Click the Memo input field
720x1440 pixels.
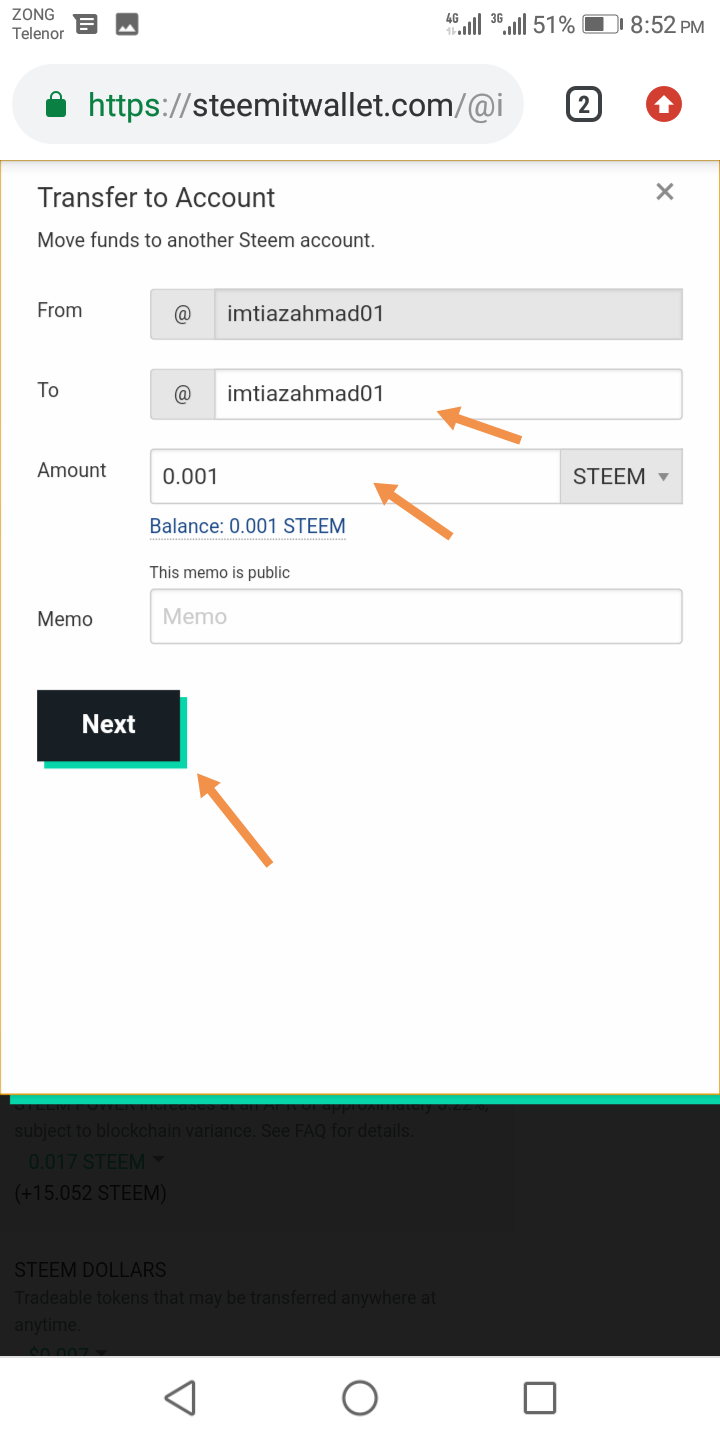click(416, 616)
